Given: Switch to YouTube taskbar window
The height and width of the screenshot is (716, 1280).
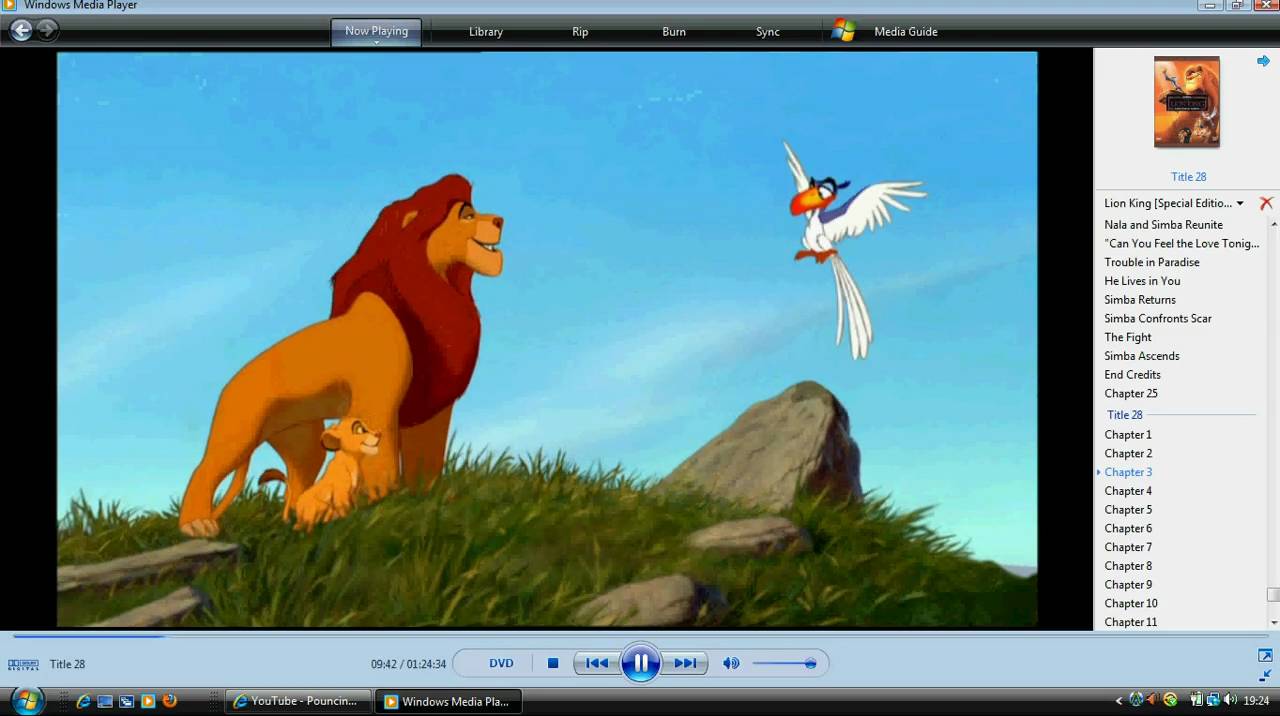Looking at the screenshot, I should coord(298,702).
